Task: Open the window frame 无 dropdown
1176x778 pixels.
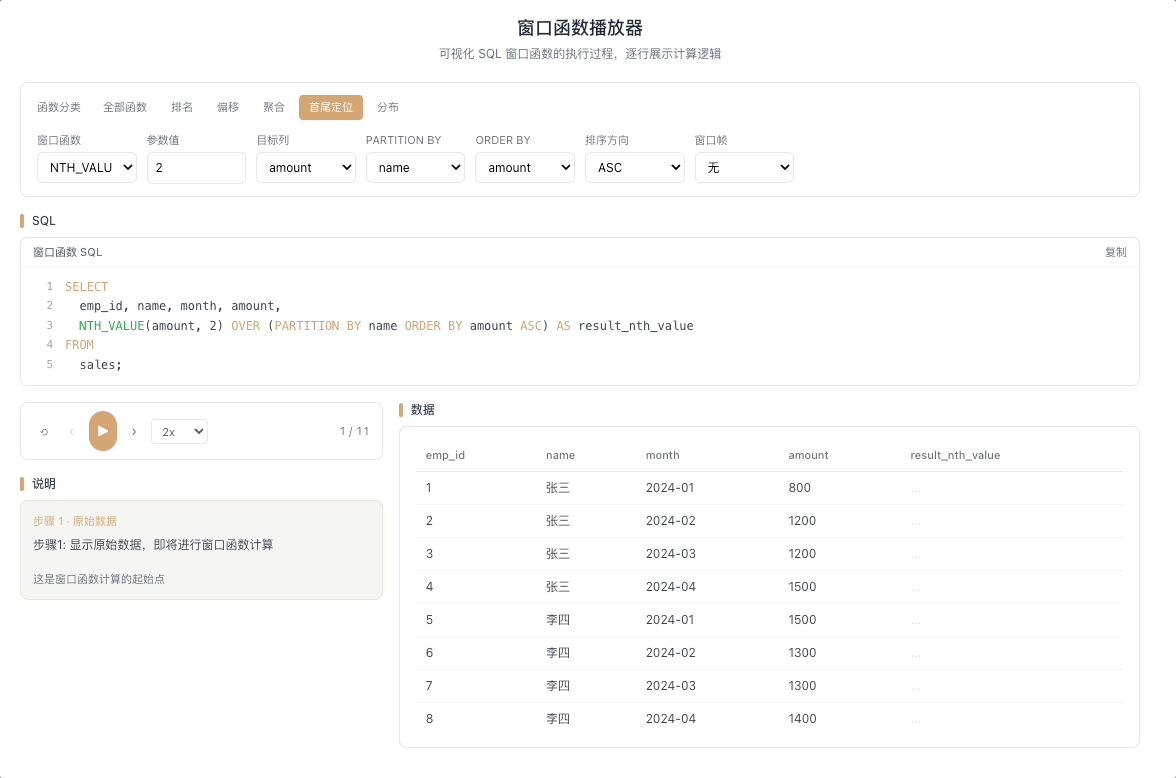Action: [744, 167]
